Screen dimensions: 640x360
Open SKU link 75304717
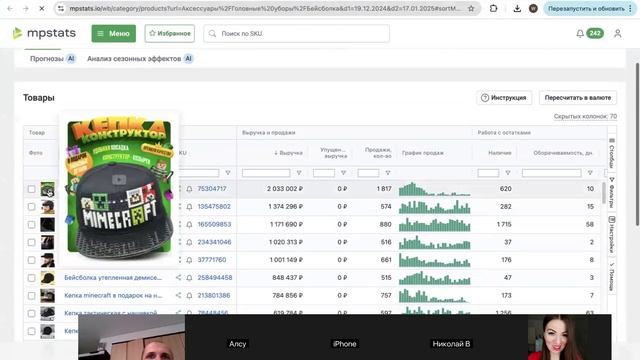[x=212, y=189]
